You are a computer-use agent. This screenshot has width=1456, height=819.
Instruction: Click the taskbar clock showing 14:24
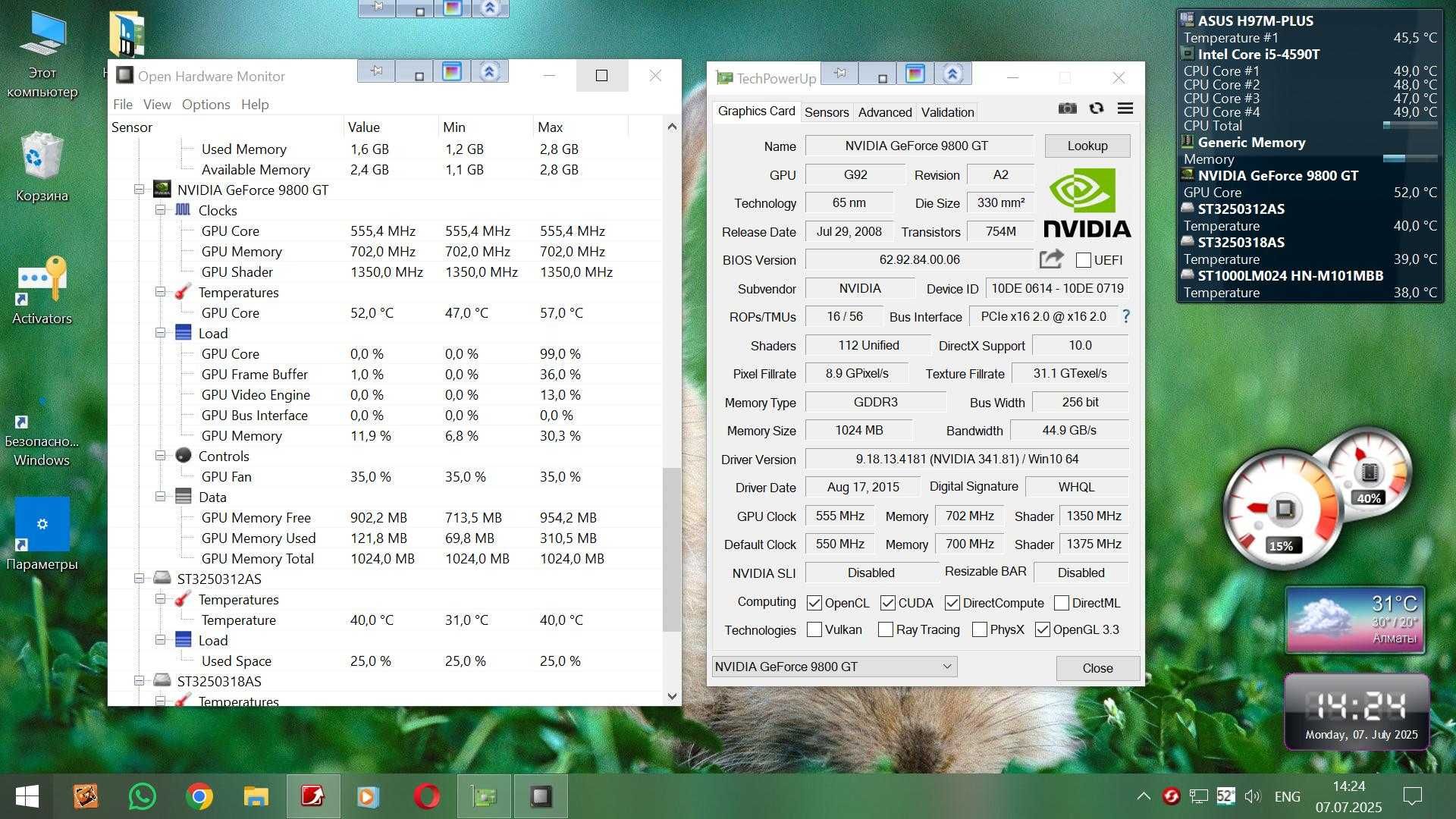point(1348,796)
